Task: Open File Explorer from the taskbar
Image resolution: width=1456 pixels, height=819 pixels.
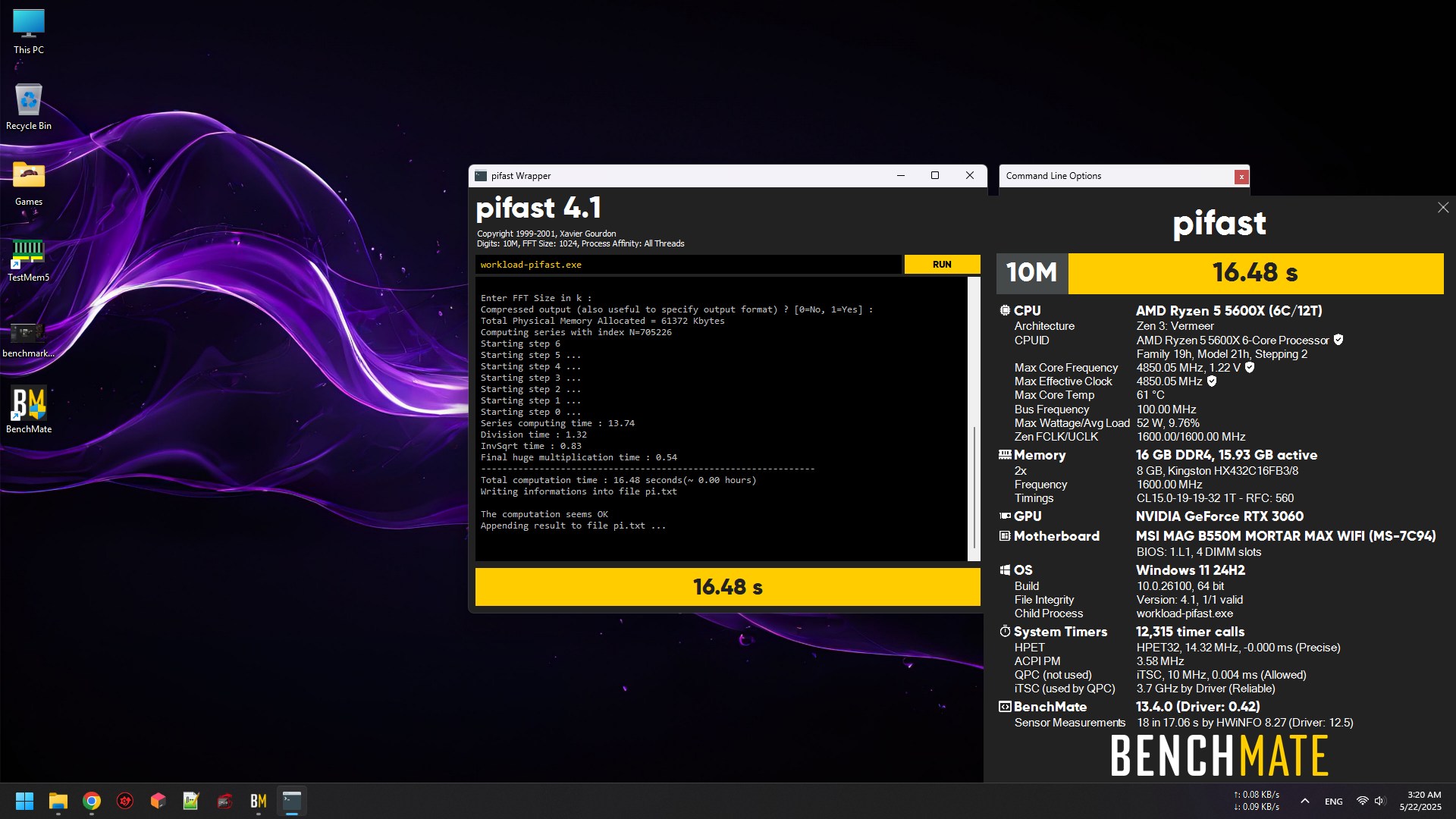Action: (x=58, y=801)
